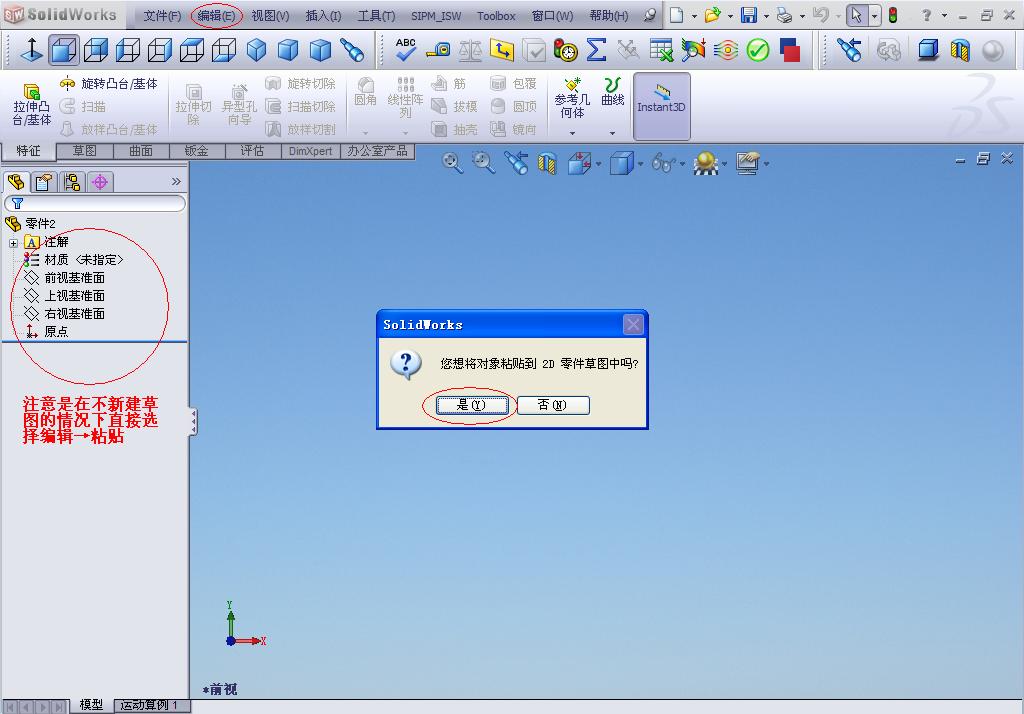Screen dimensions: 1024x714
Task: Open the view settings monitor dropdown
Action: click(x=766, y=163)
